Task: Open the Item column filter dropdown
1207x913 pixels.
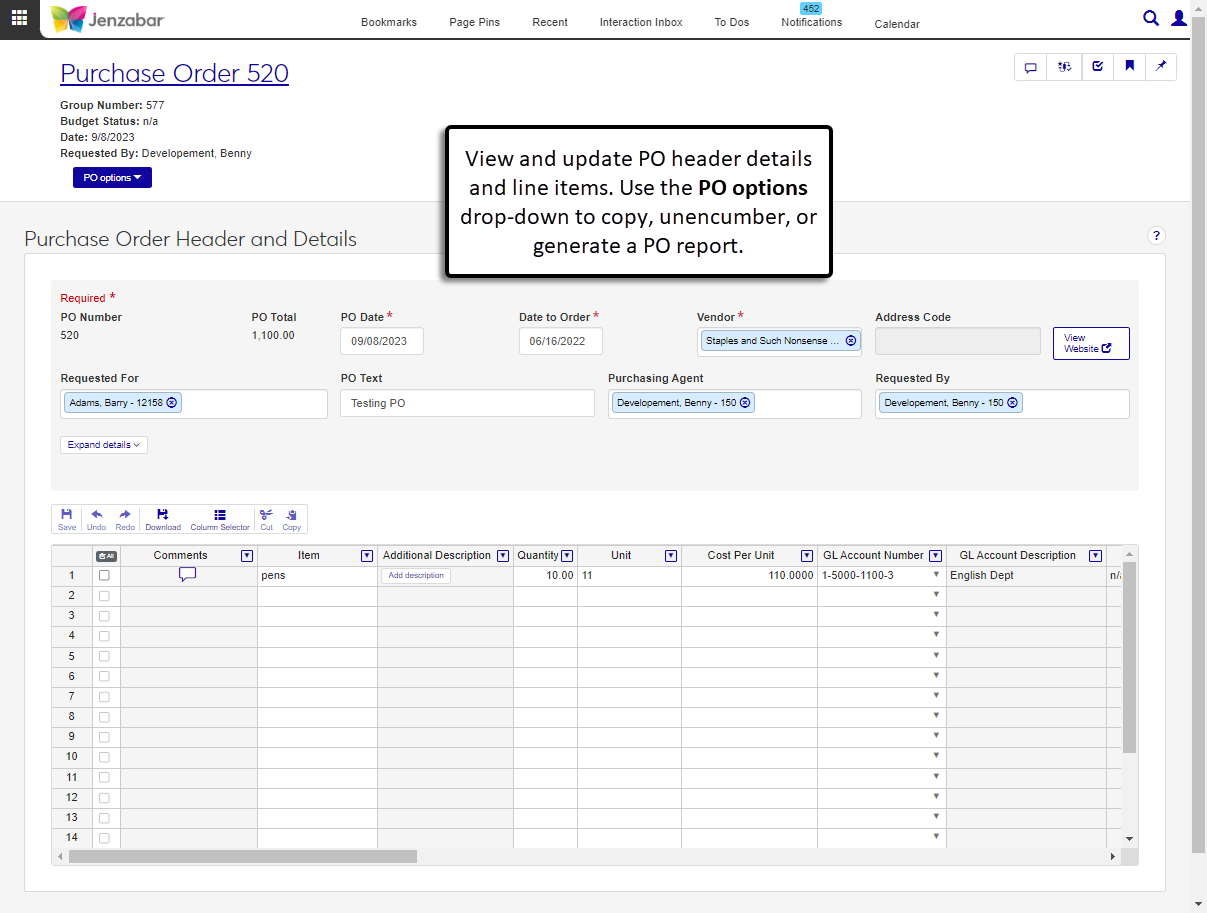Action: coord(367,556)
